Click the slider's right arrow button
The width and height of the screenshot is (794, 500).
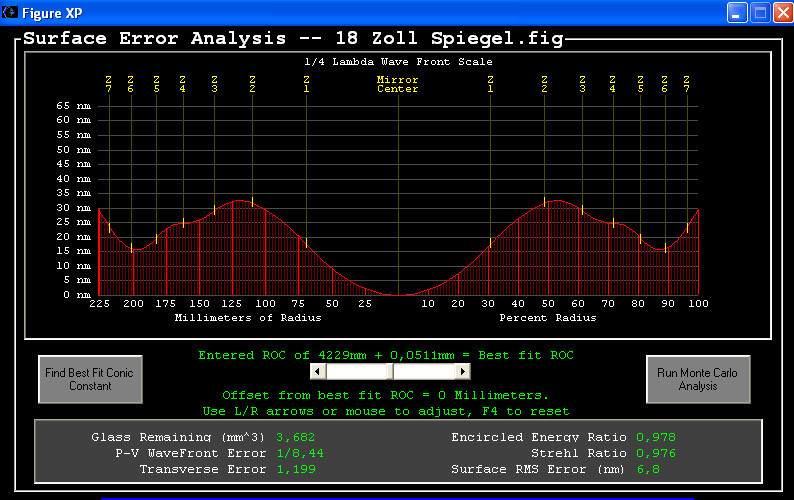click(463, 371)
